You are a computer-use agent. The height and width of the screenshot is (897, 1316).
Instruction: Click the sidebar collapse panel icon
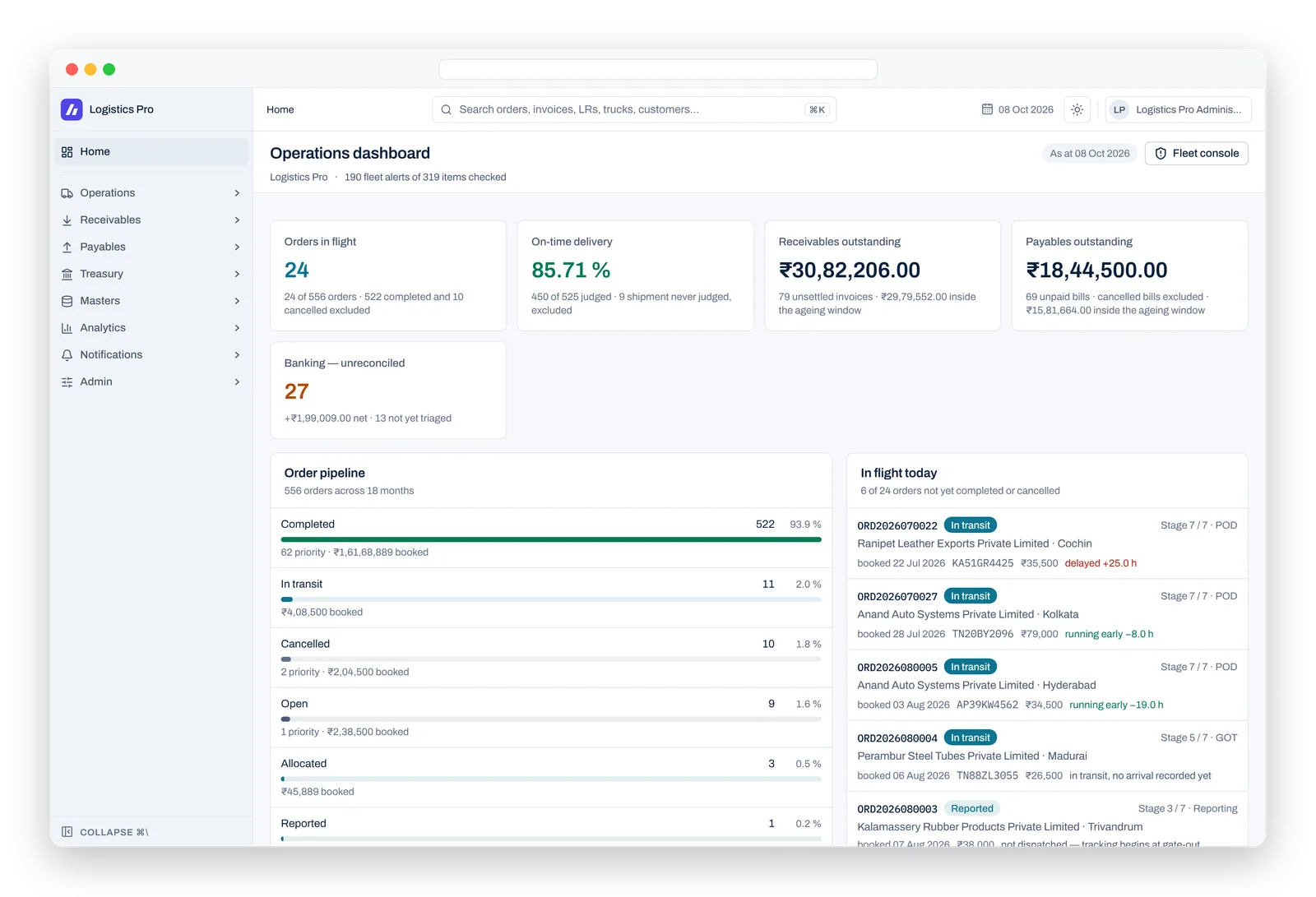[67, 832]
